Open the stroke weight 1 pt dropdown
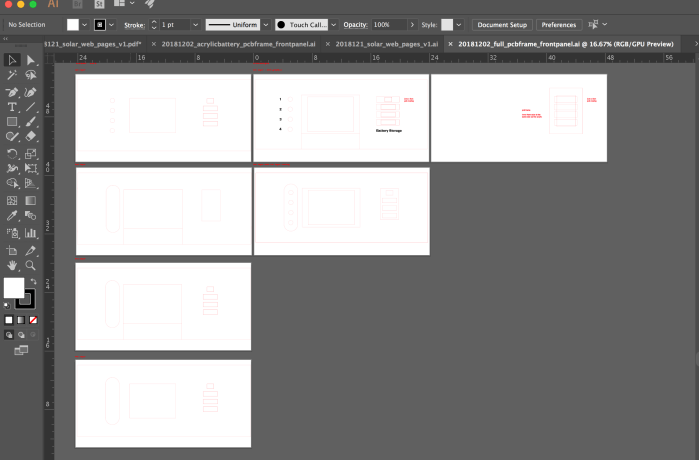Viewport: 699px width, 460px height. (194, 24)
